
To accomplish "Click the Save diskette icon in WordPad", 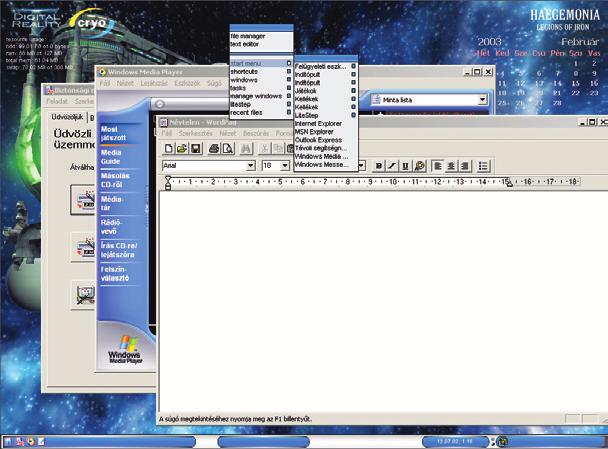I will [x=195, y=148].
